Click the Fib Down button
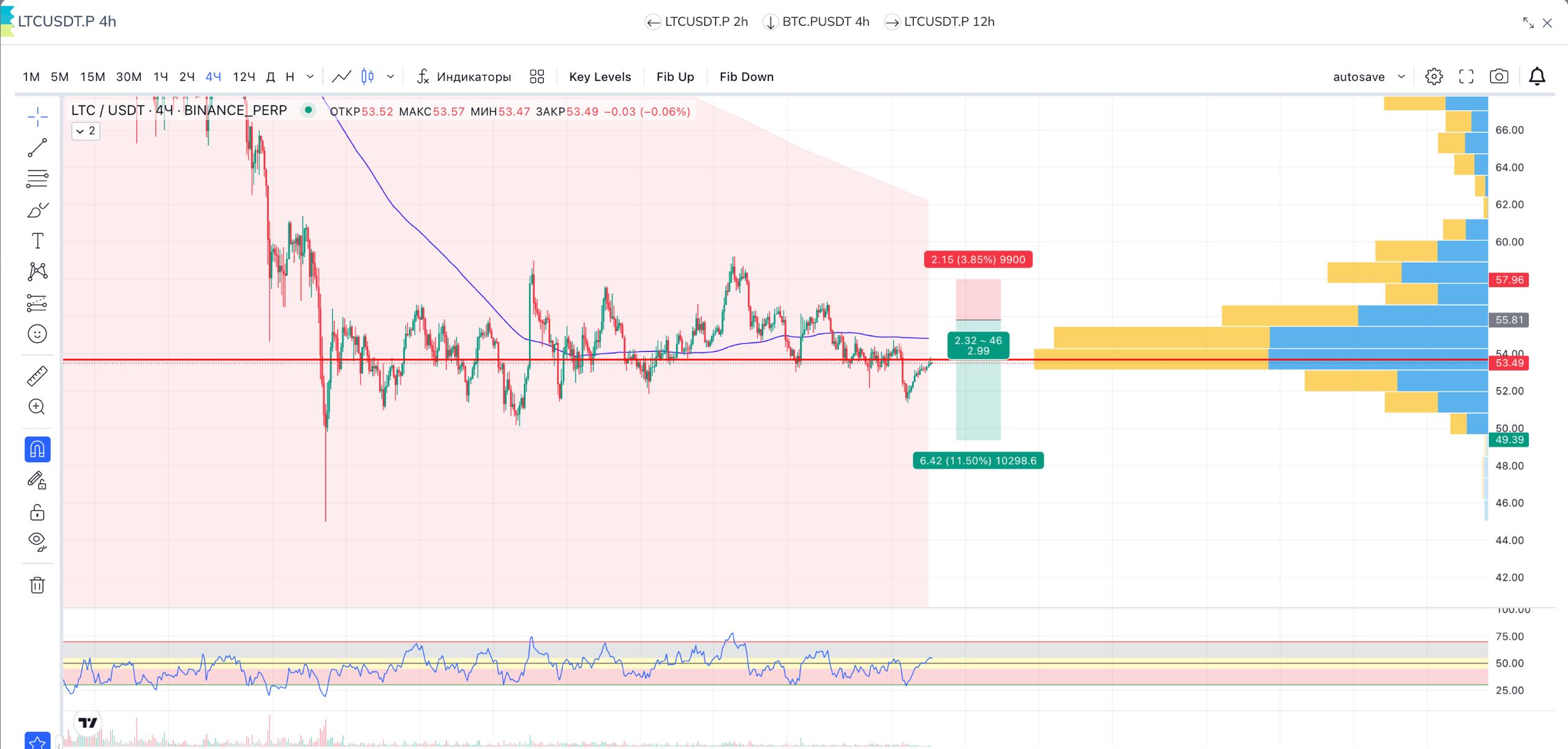Image resolution: width=1568 pixels, height=749 pixels. 746,77
